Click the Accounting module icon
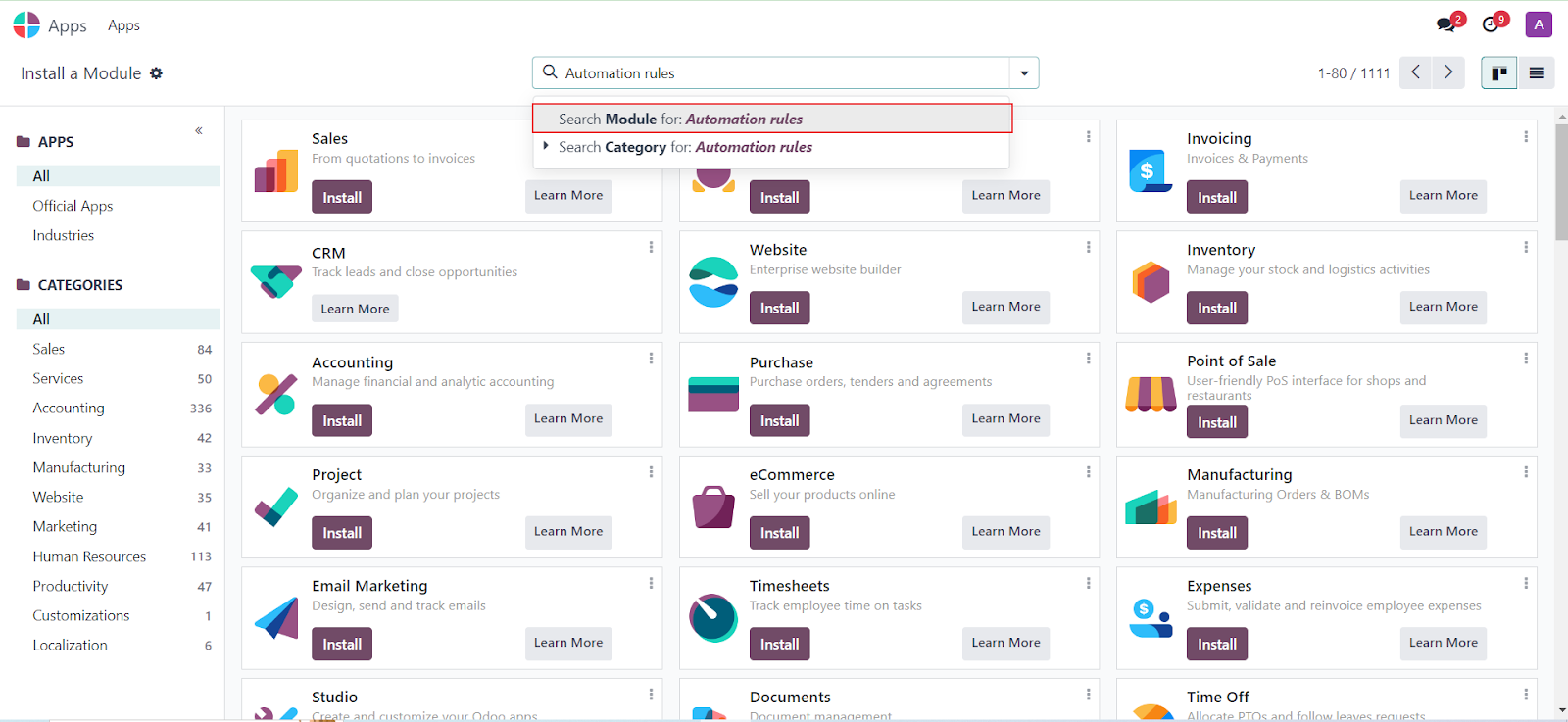The height and width of the screenshot is (722, 1568). tap(276, 394)
